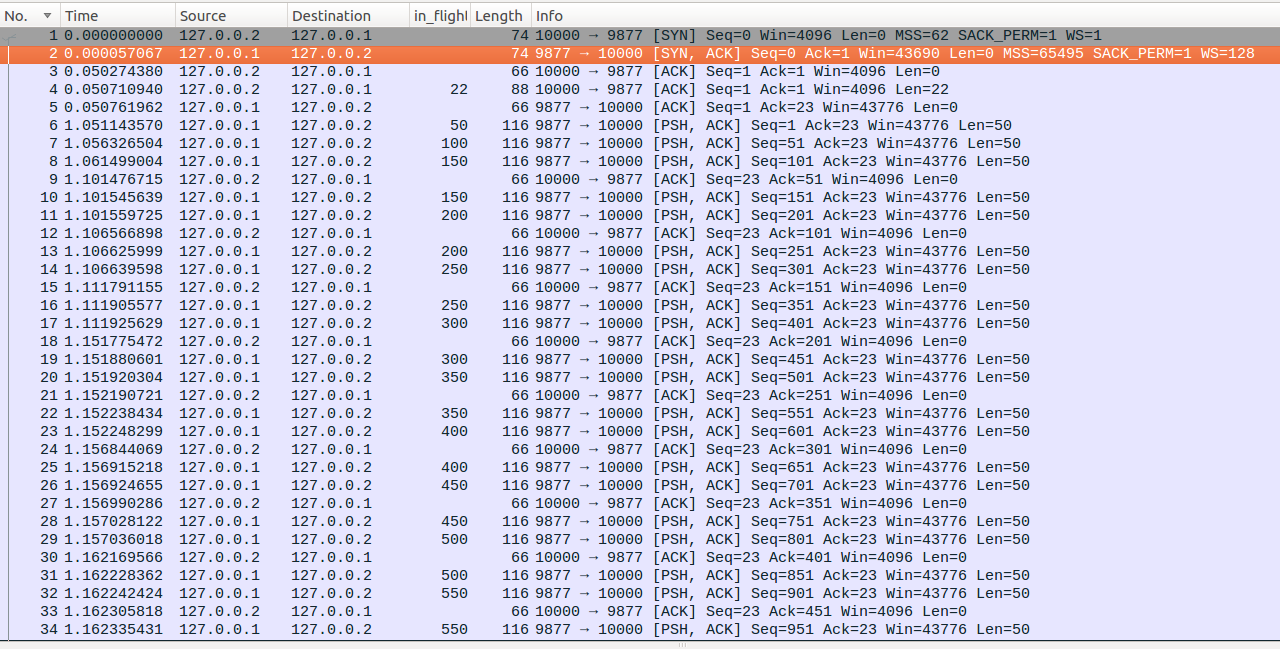This screenshot has height=649, width=1280.
Task: Click time 1.151880601 in packet 19
Action: pyautogui.click(x=113, y=360)
